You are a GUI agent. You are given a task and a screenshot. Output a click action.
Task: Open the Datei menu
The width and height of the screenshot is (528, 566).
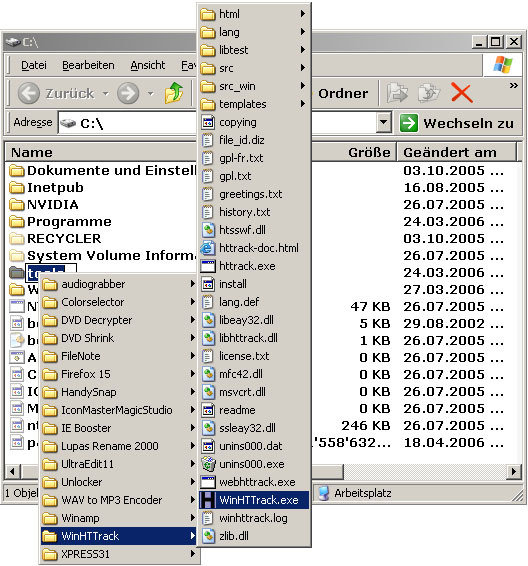[x=34, y=65]
